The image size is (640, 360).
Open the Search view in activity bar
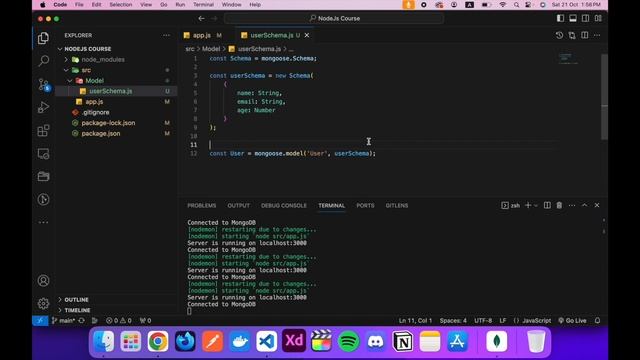(x=43, y=61)
